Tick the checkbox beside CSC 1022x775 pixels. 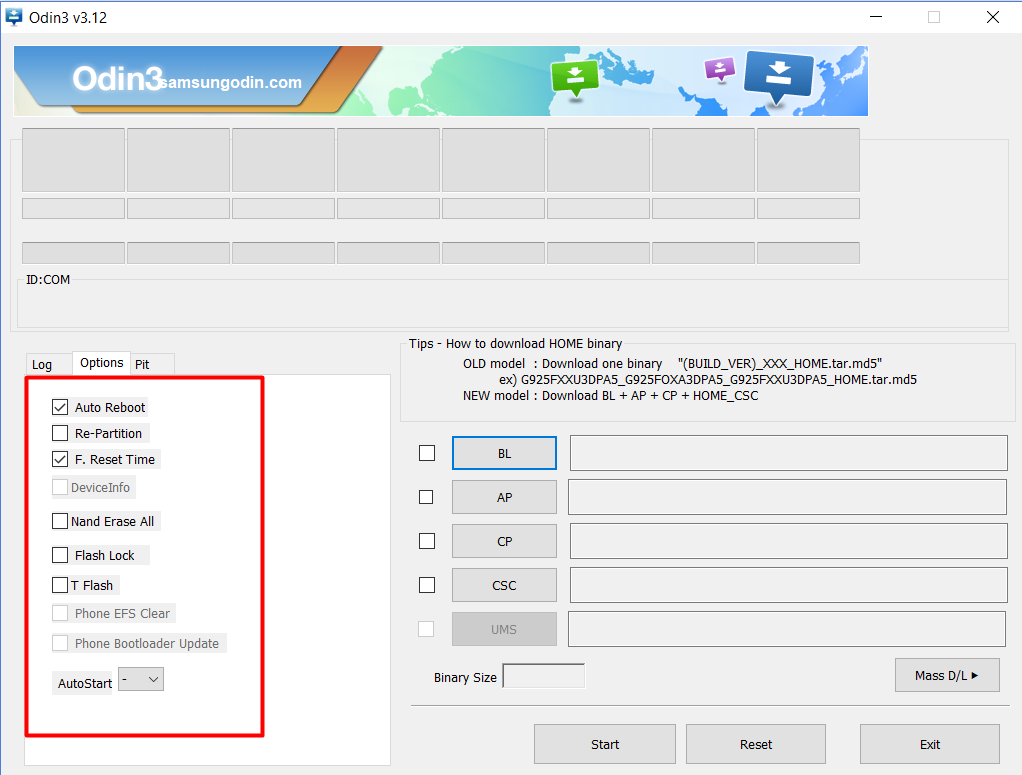coord(427,585)
